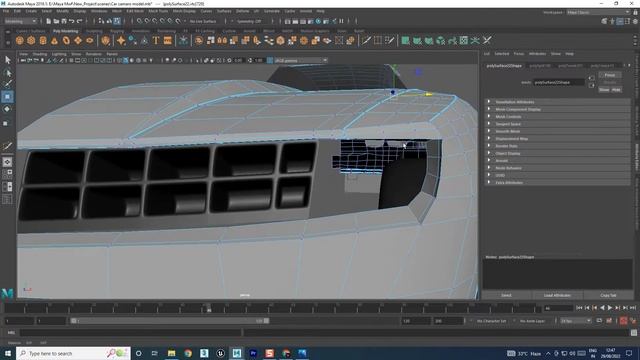Select the polySurface22Shape attribute tab
640x360 pixels.
coord(504,66)
